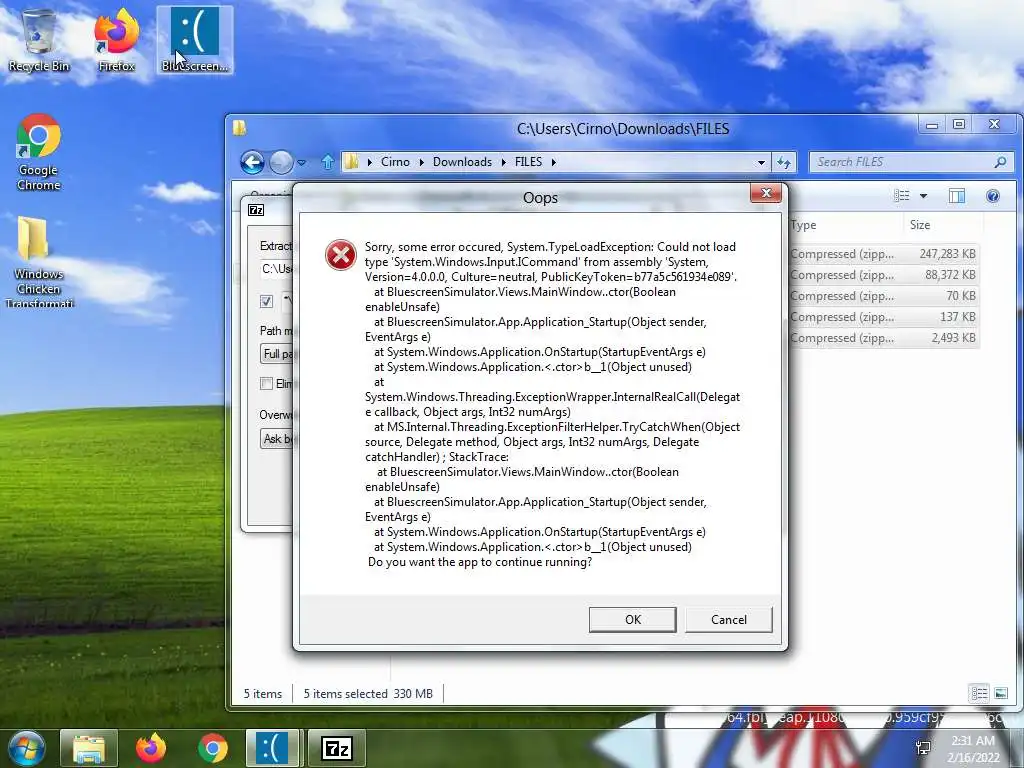Open the Windows Chicken Transformation folder

tap(39, 261)
